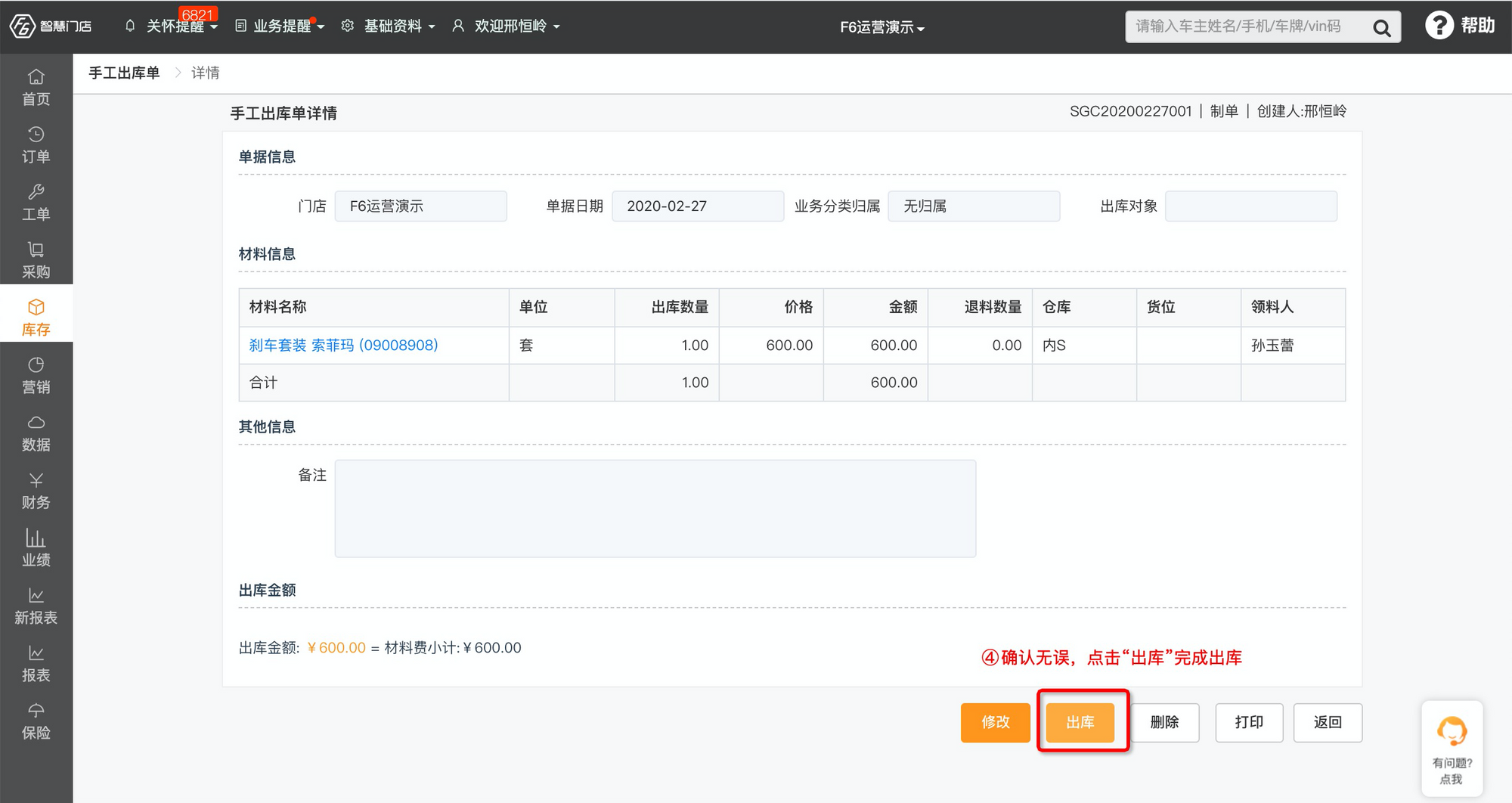
Task: Click the orange ¥600.00 outbound amount
Action: 336,647
